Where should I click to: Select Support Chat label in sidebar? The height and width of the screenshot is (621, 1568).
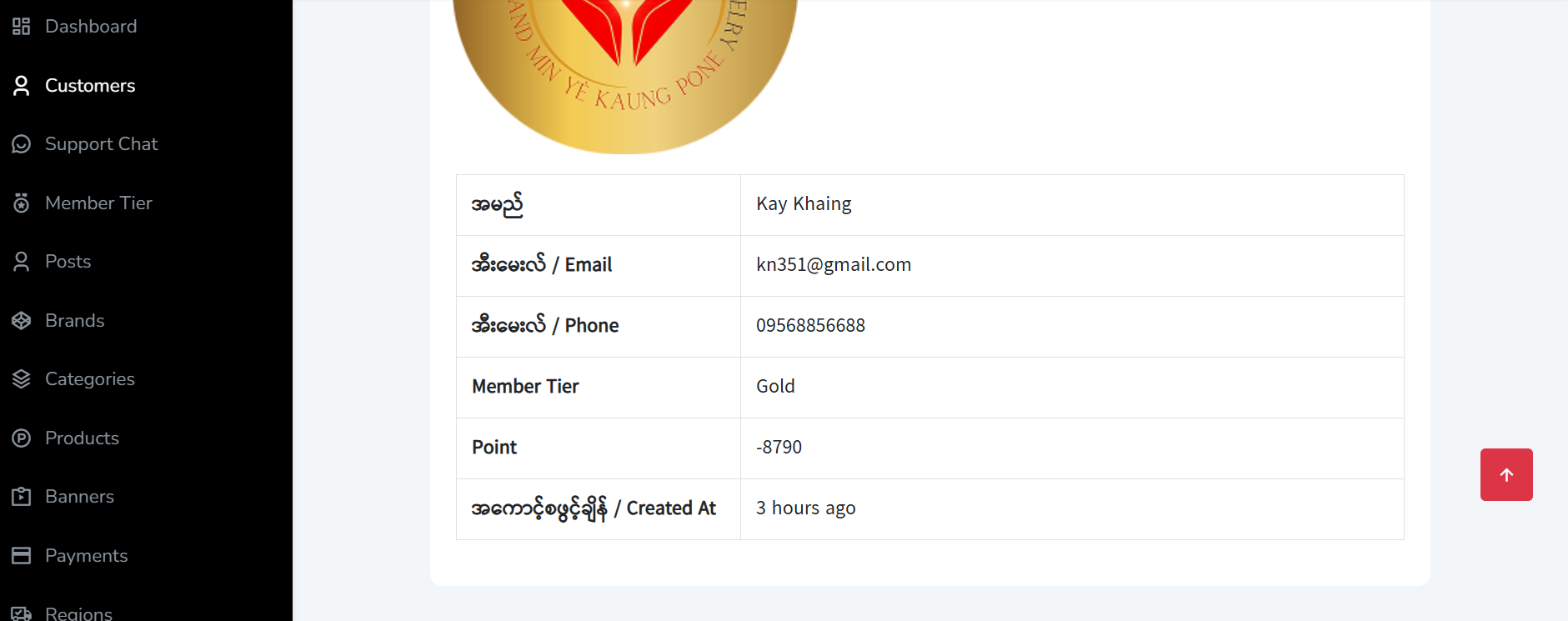coord(102,144)
